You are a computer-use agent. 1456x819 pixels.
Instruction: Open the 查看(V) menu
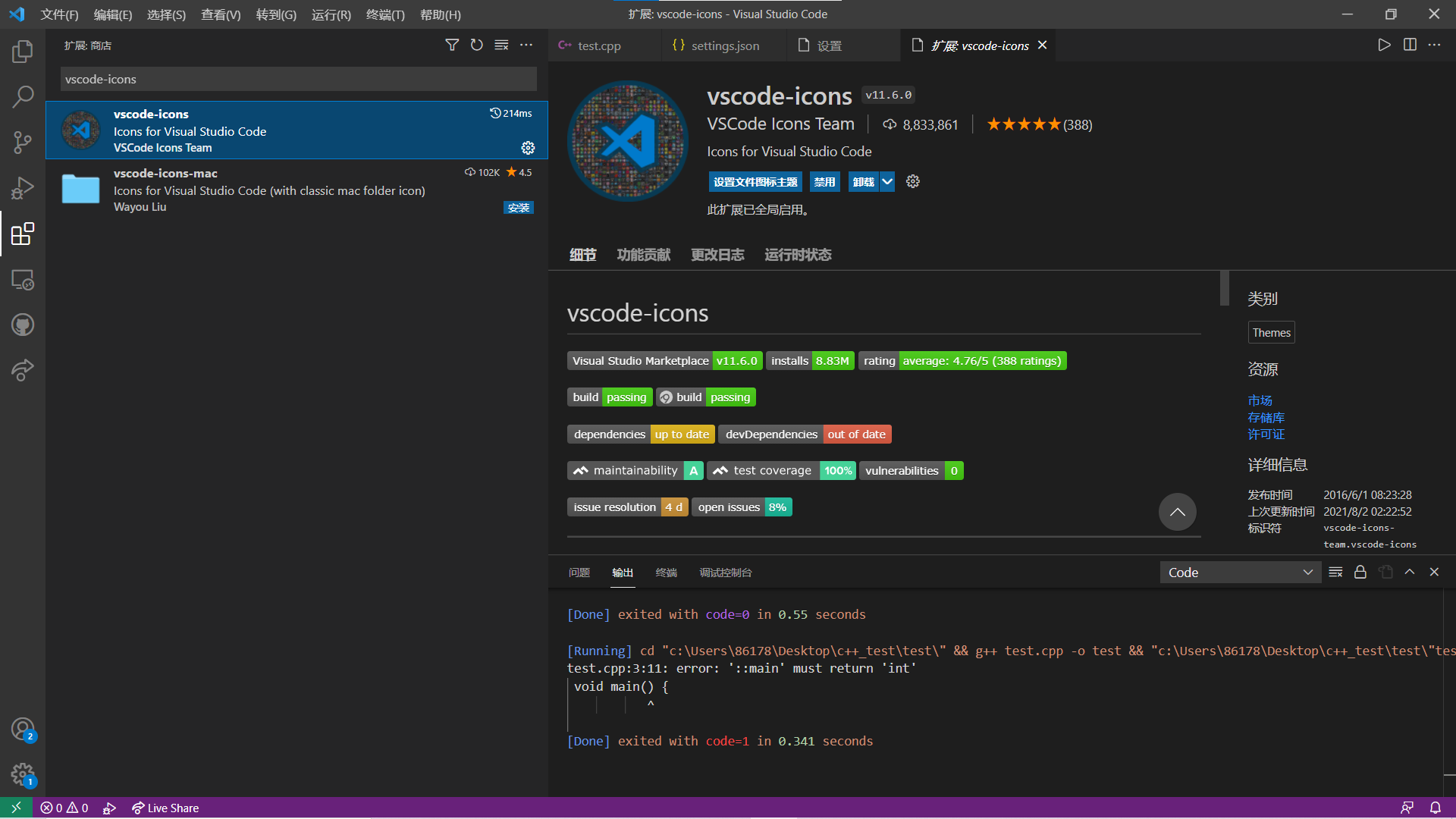[x=221, y=14]
